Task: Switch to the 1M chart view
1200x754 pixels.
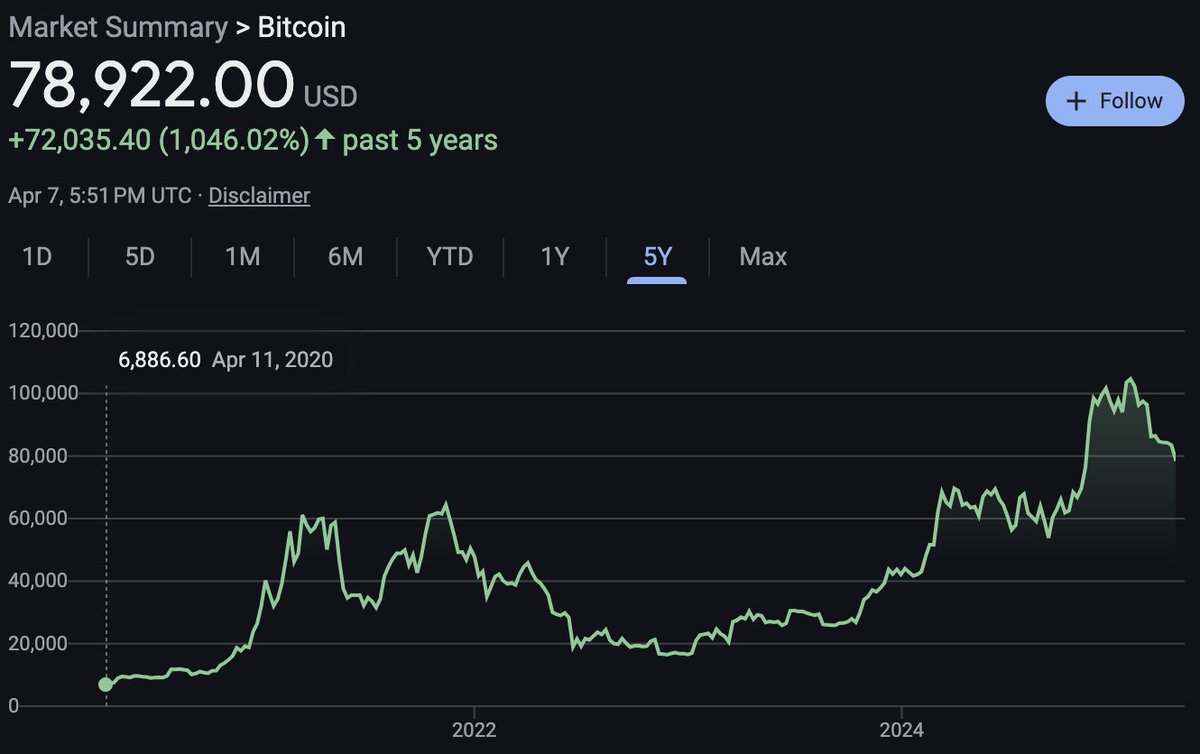Action: 241,257
